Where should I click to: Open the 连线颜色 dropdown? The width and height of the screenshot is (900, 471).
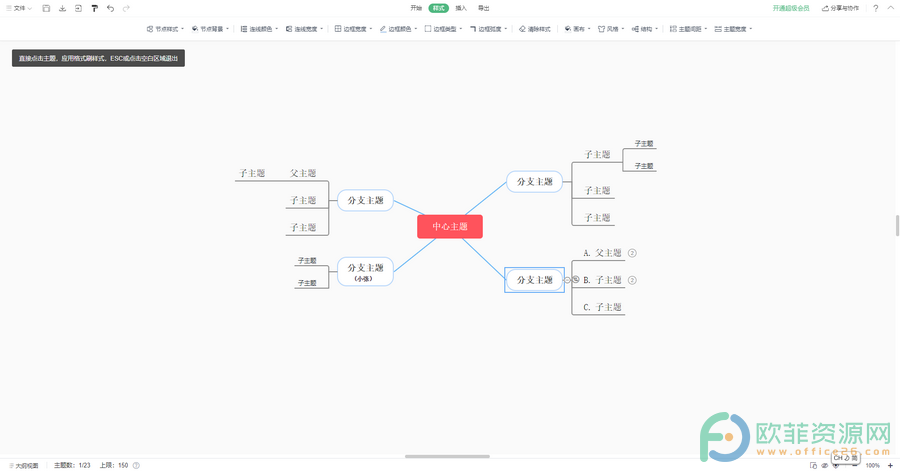[259, 29]
